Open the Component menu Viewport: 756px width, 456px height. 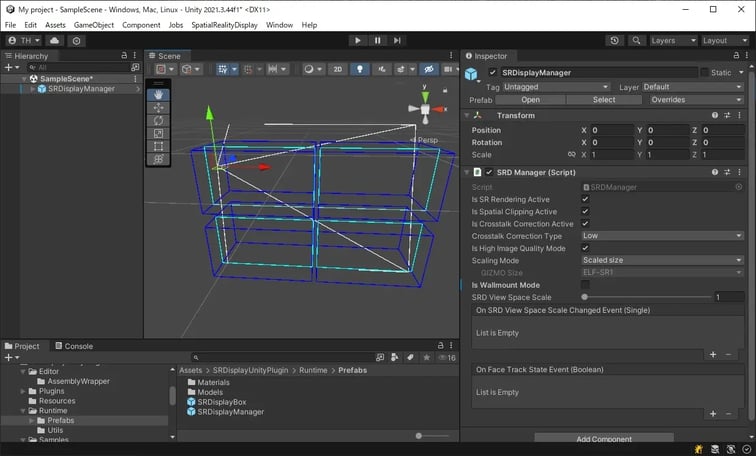click(x=141, y=25)
